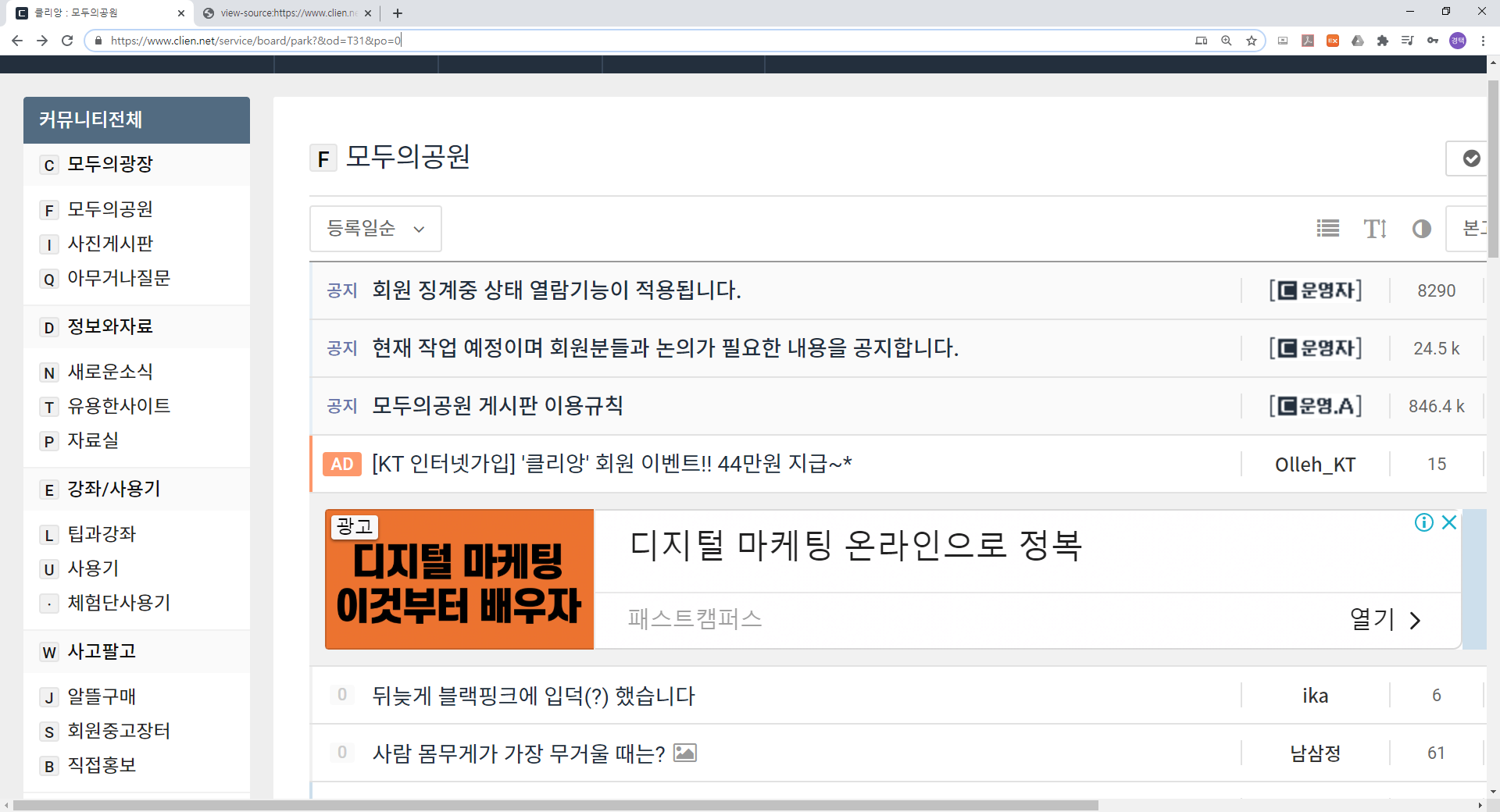Open the purple profile avatar

[x=1458, y=41]
